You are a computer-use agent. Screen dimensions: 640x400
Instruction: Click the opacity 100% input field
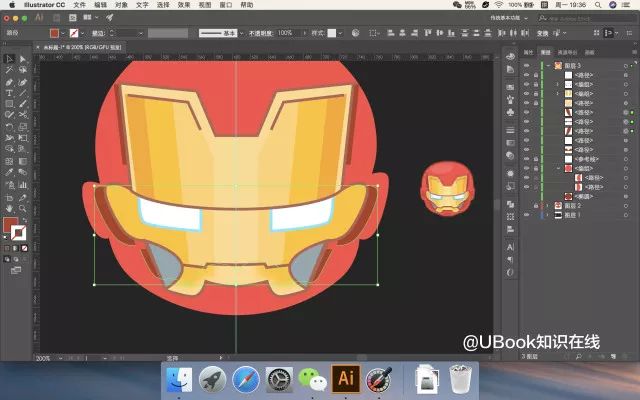click(x=289, y=33)
